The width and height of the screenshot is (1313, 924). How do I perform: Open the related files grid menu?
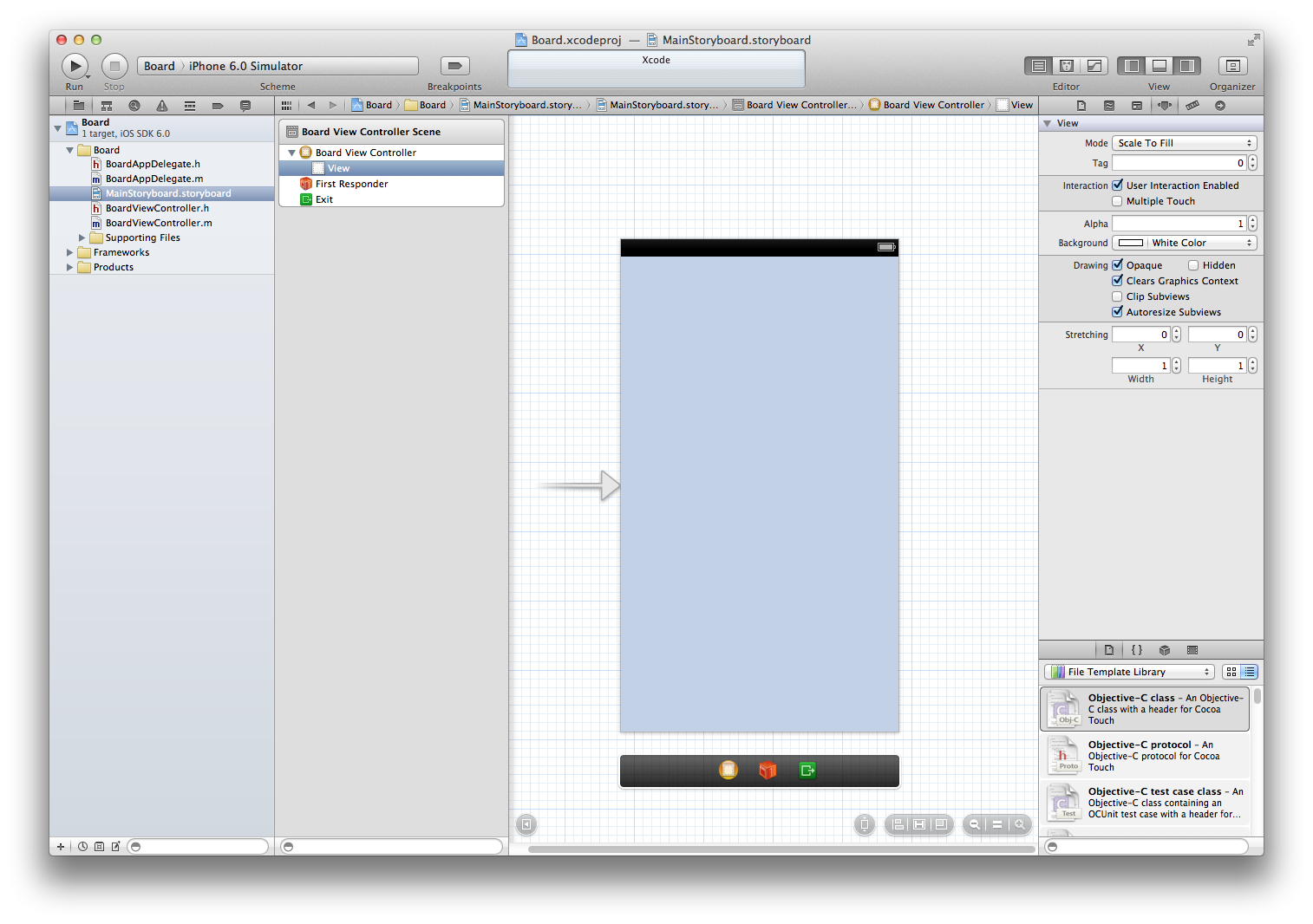coord(286,105)
